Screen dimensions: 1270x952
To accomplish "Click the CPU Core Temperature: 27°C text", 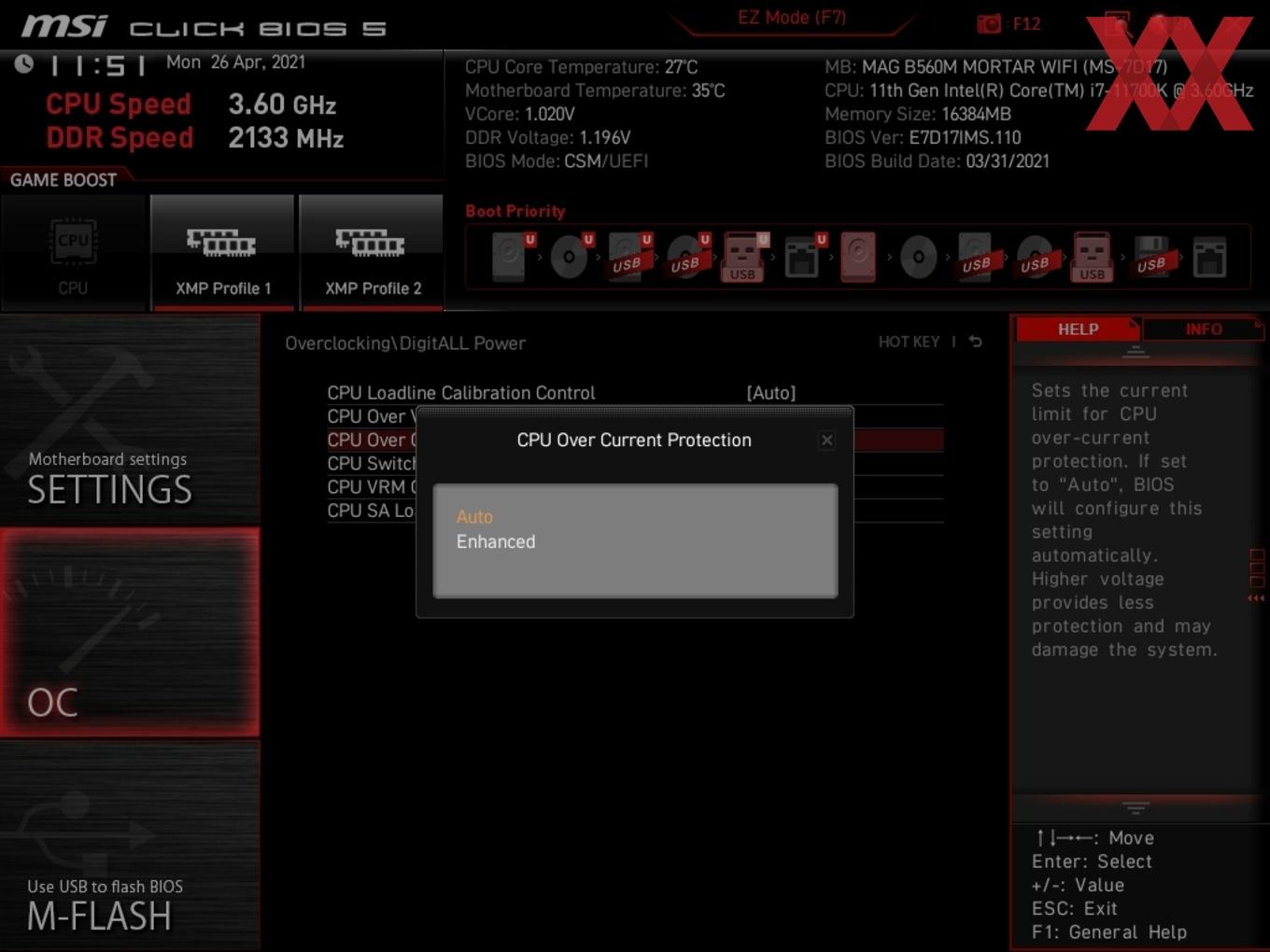I will [582, 67].
